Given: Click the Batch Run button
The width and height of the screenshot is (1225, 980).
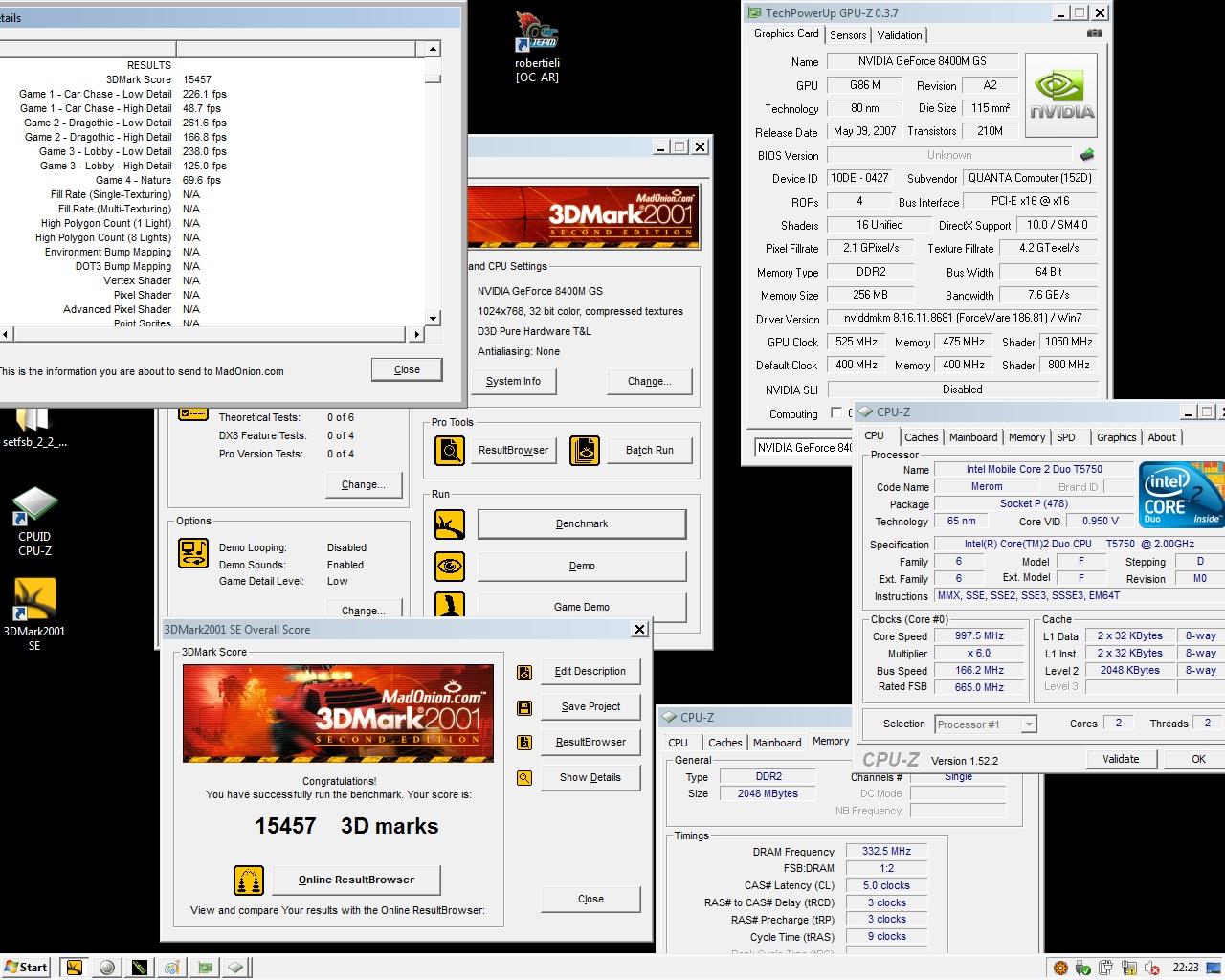Looking at the screenshot, I should coord(650,450).
